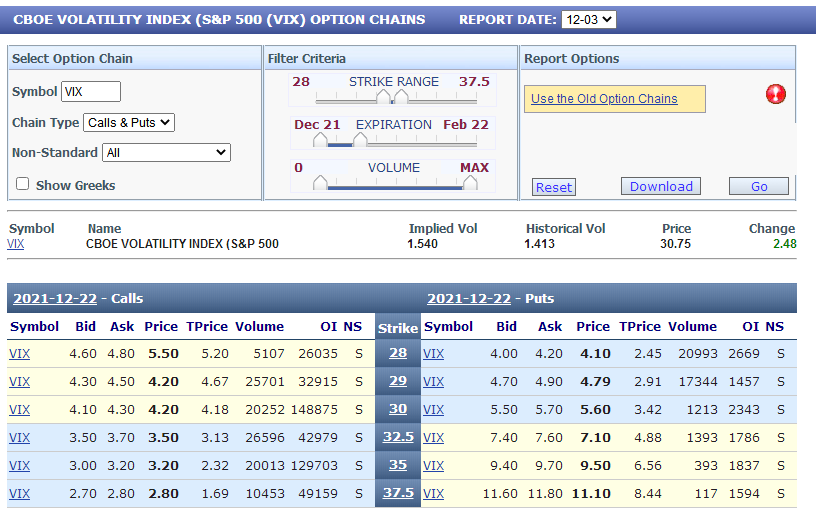Screen dimensions: 820x513
Task: Open the Chain Type dropdown
Action: click(129, 123)
